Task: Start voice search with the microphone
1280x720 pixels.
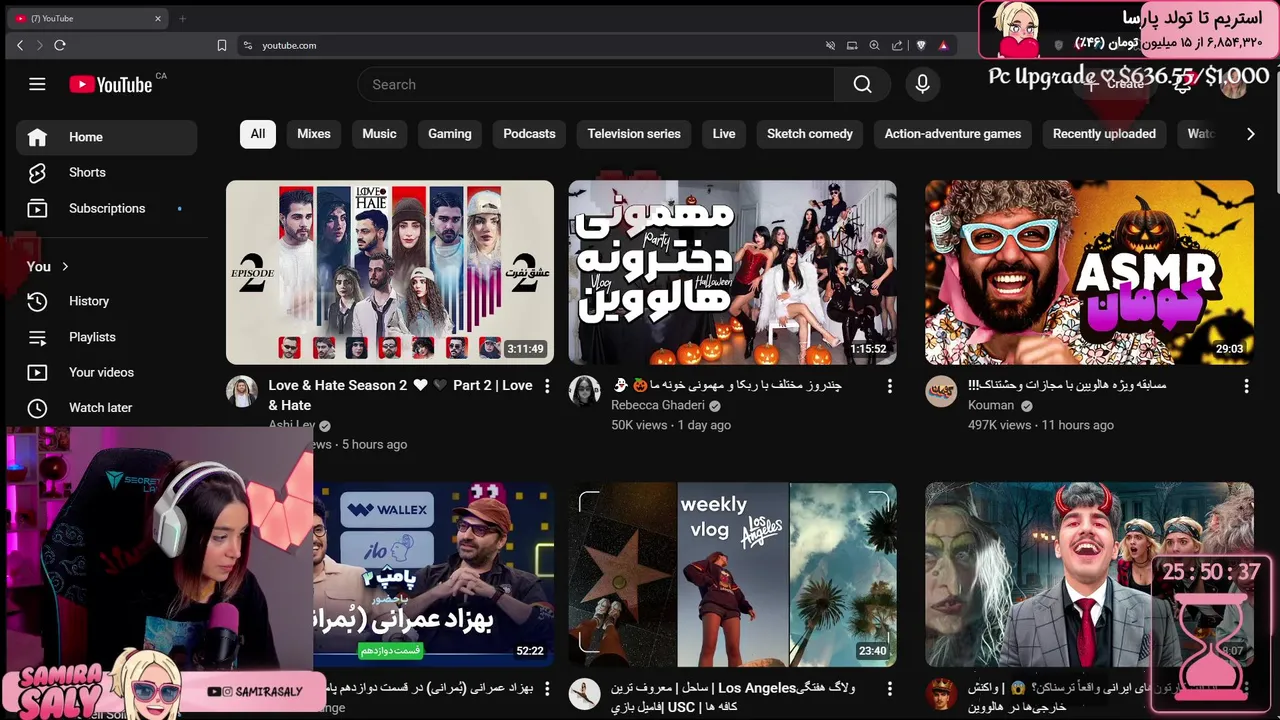Action: [x=922, y=85]
